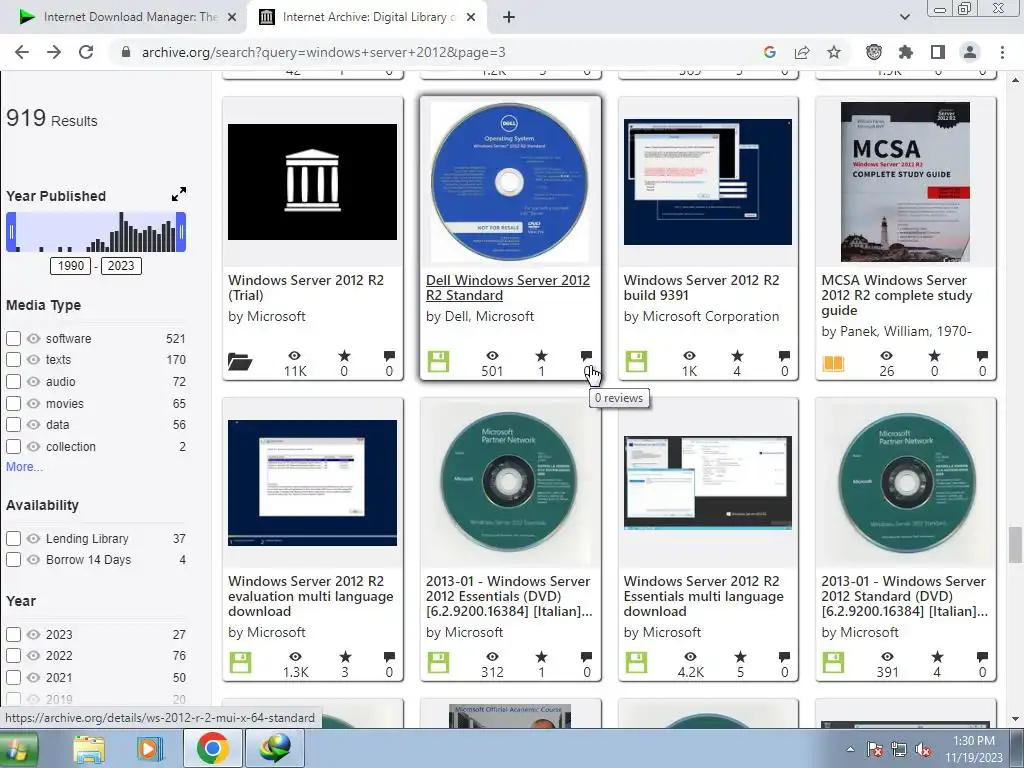Check the collection media type checkbox
This screenshot has height=768, width=1024.
click(x=13, y=447)
